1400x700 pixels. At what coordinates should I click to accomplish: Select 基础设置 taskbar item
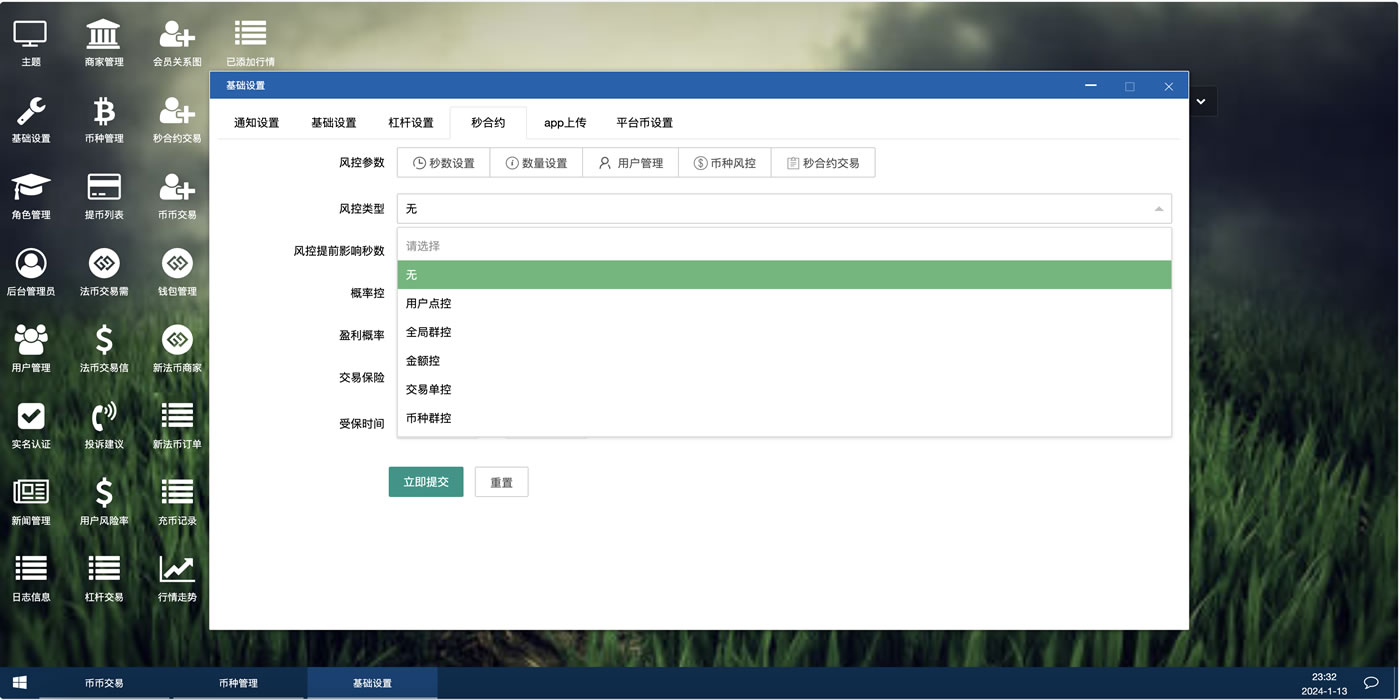(x=372, y=683)
